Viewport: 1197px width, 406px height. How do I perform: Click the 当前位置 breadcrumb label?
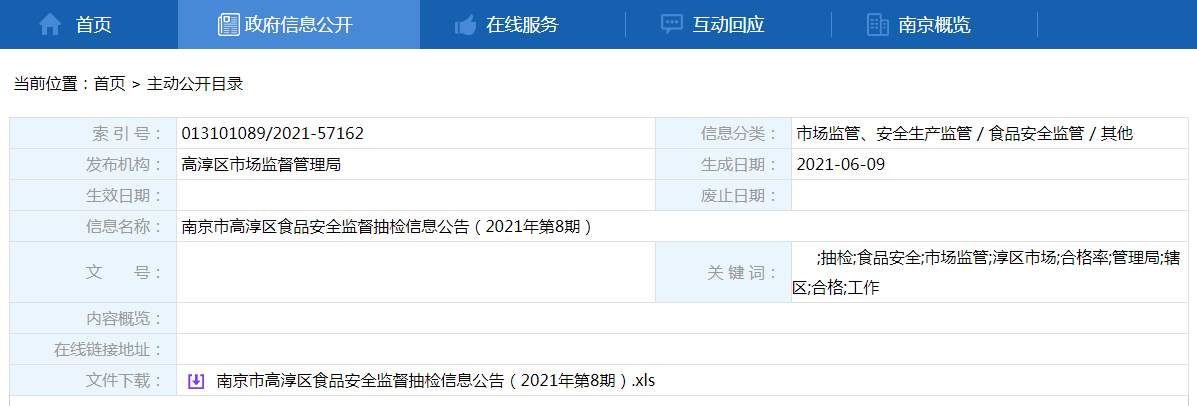pos(50,85)
